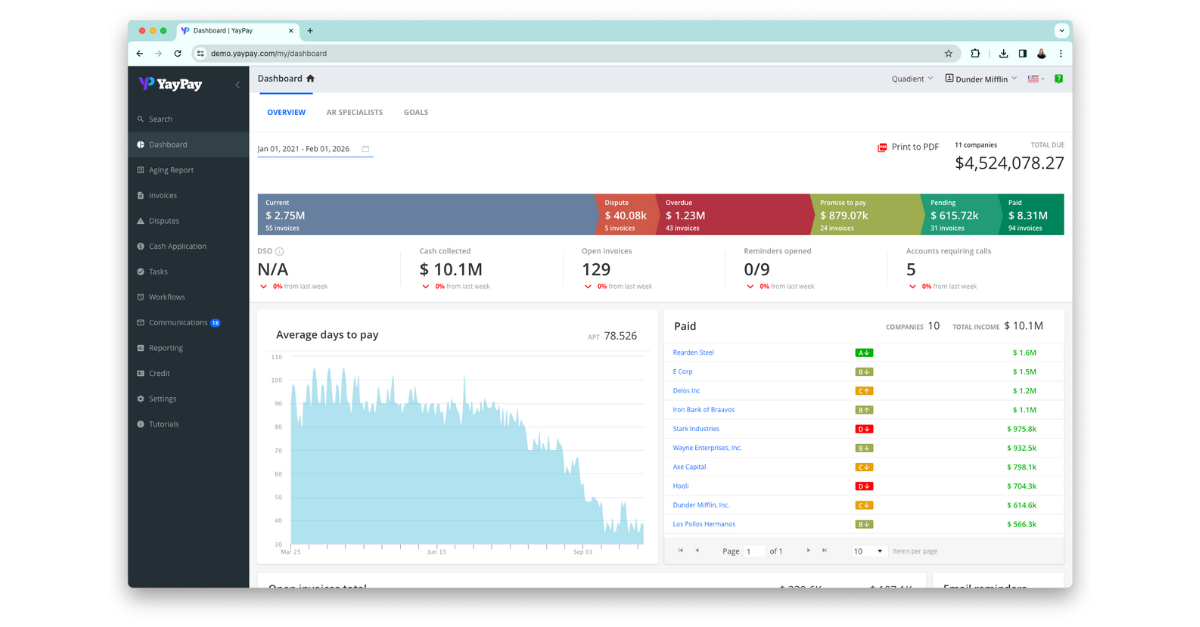Image resolution: width=1200 pixels, height=627 pixels.
Task: Click Delos Inc's C rating badge
Action: coord(864,390)
